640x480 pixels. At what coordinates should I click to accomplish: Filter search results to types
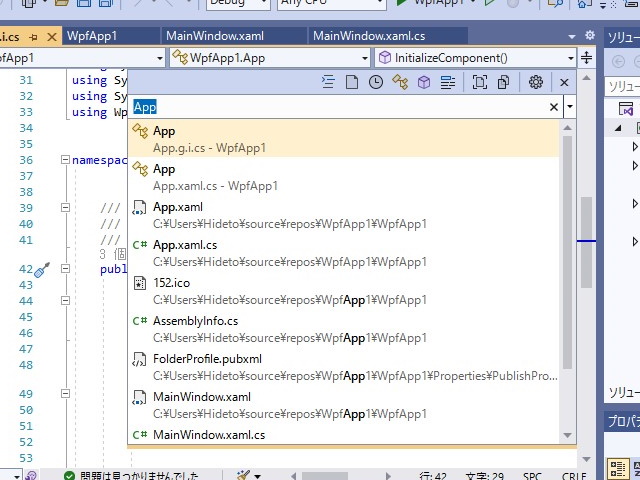click(x=400, y=82)
